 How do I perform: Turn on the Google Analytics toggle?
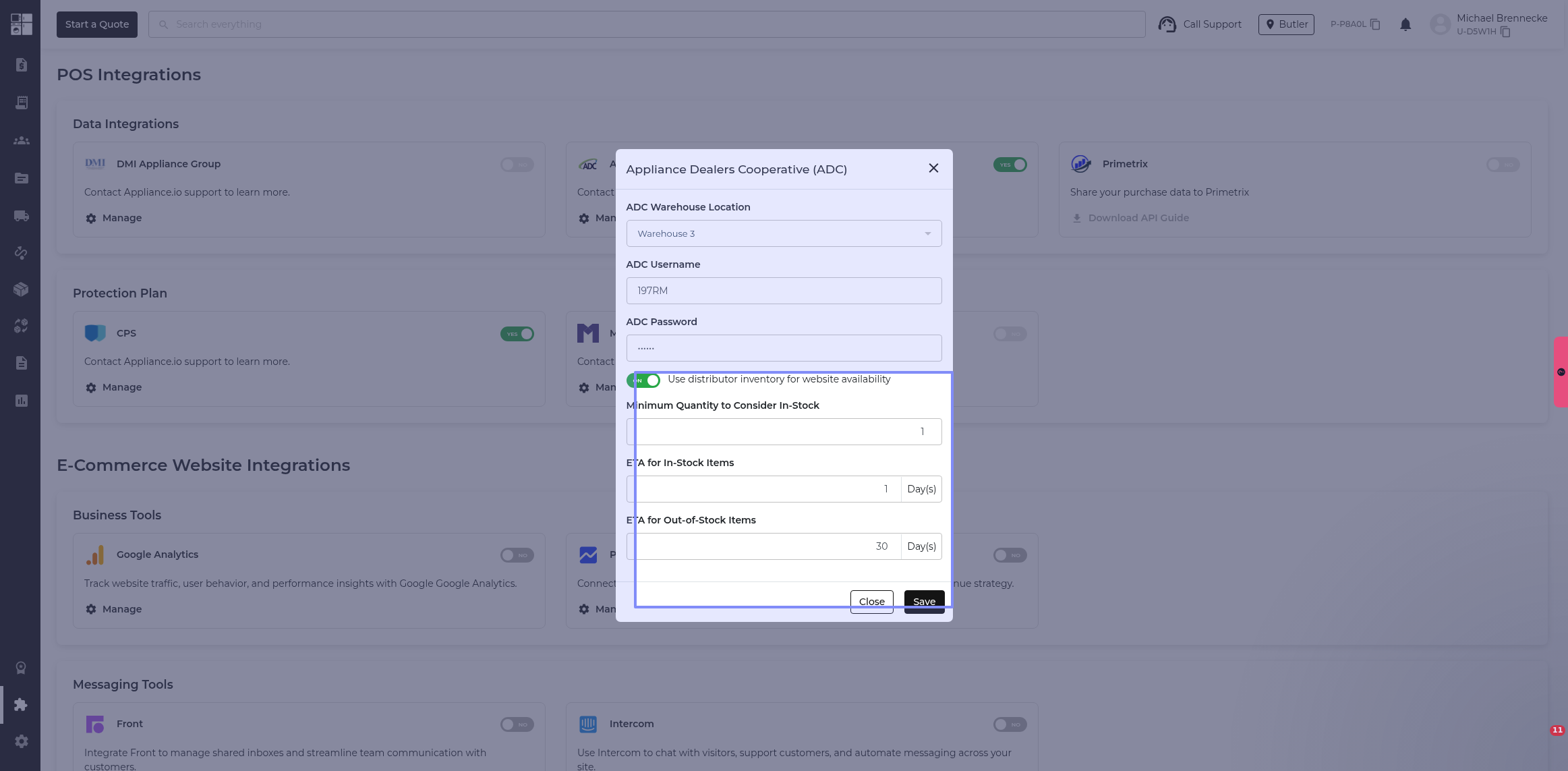point(517,555)
